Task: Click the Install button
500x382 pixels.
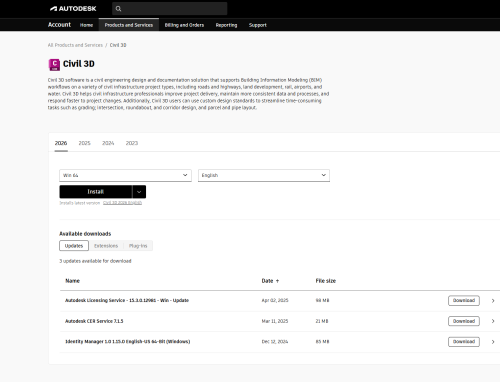Action: point(96,192)
